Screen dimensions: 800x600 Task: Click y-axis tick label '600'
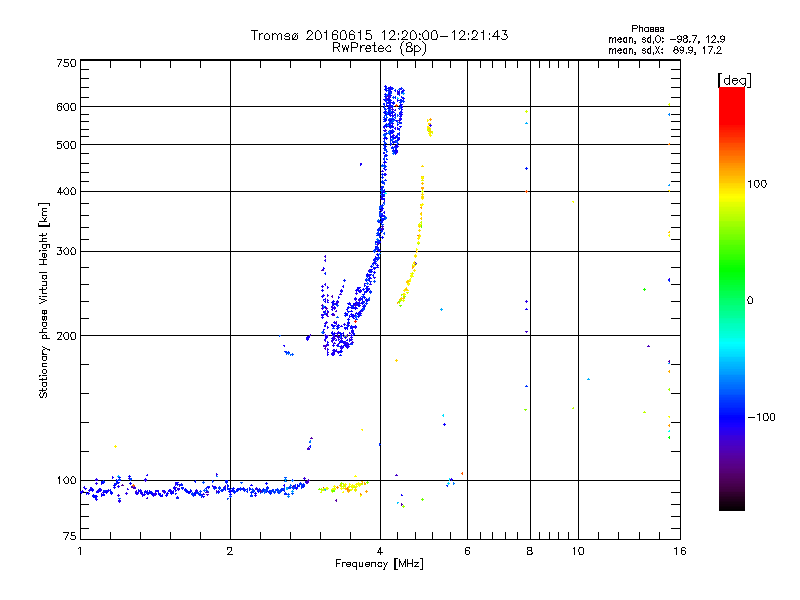pos(66,107)
